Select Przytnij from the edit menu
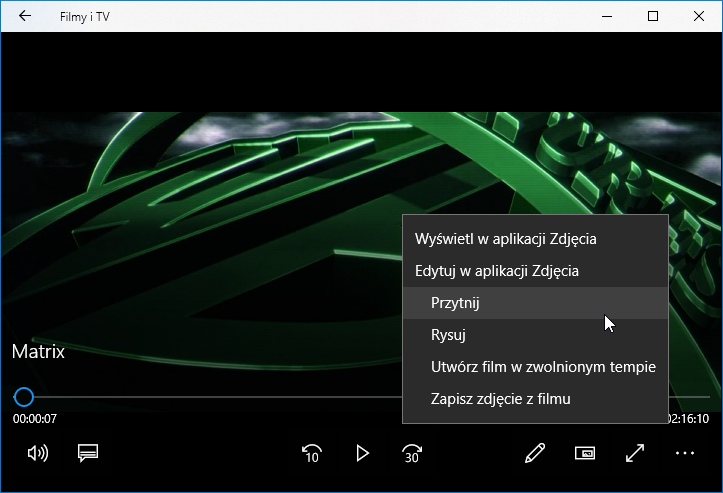The width and height of the screenshot is (723, 493). coord(535,303)
